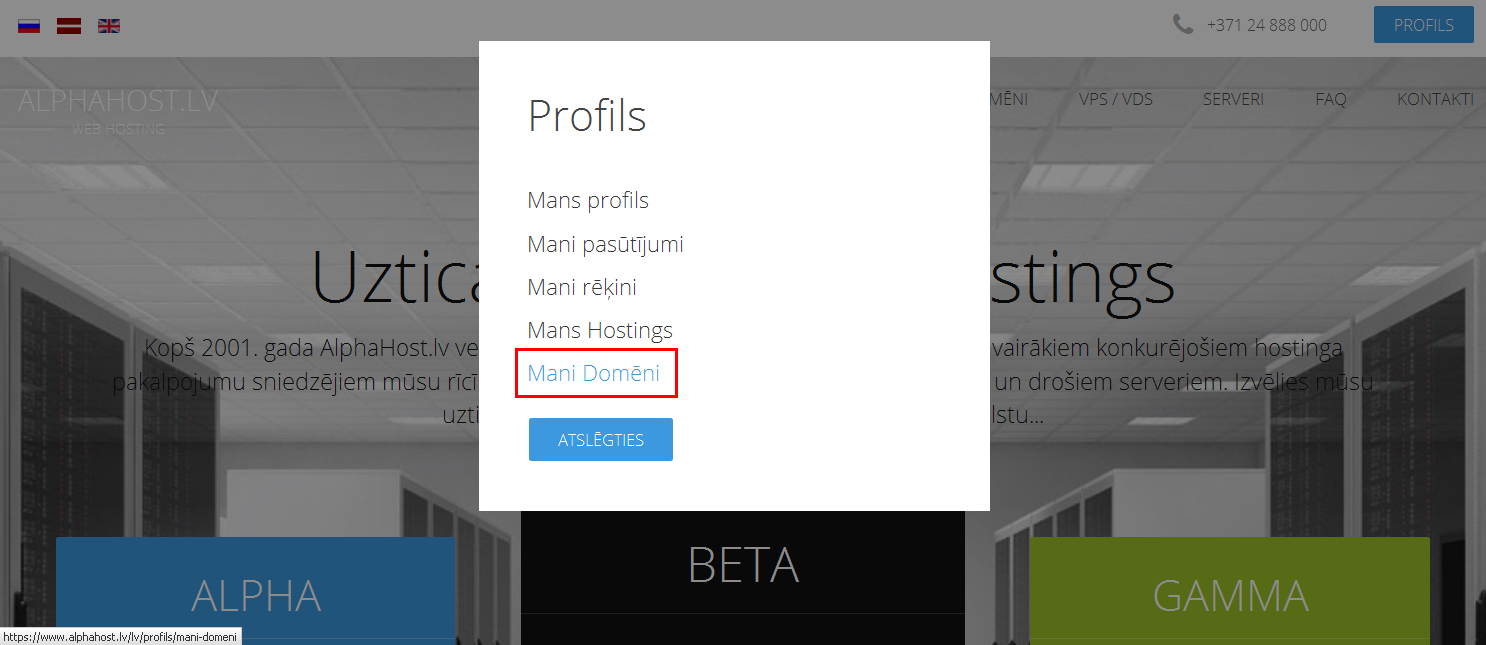The height and width of the screenshot is (645, 1486).
Task: Open the phone number +371 24 888 000
Action: [x=1267, y=25]
